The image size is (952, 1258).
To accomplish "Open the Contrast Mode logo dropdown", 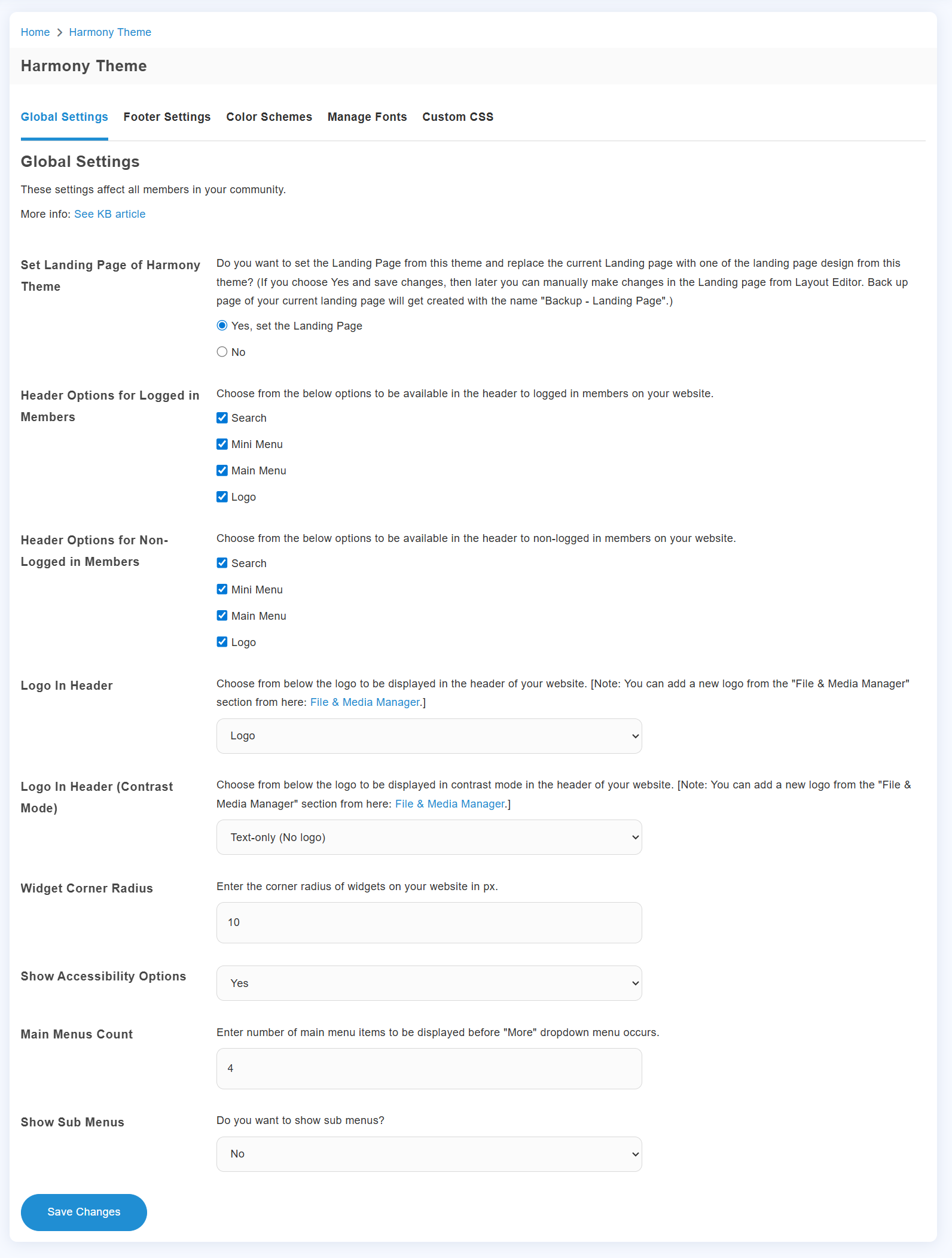I will click(429, 837).
